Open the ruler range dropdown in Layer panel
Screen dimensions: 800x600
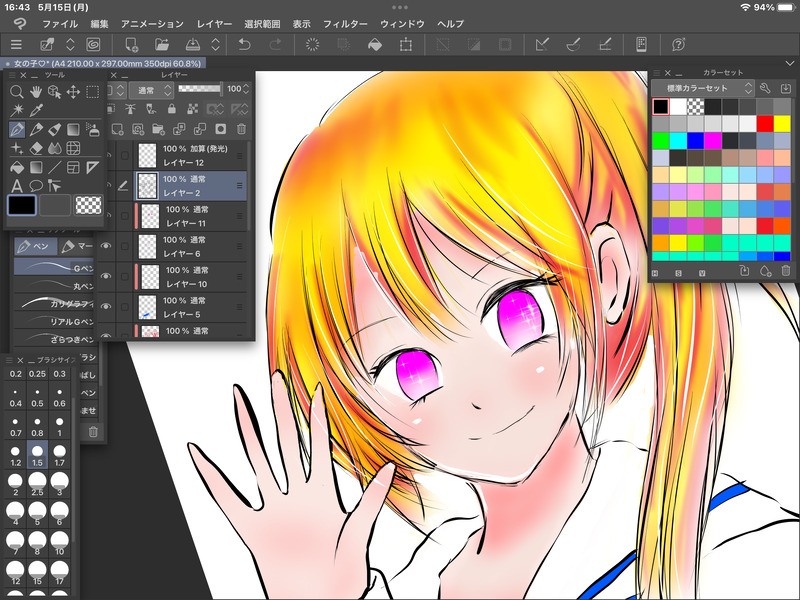[x=239, y=109]
